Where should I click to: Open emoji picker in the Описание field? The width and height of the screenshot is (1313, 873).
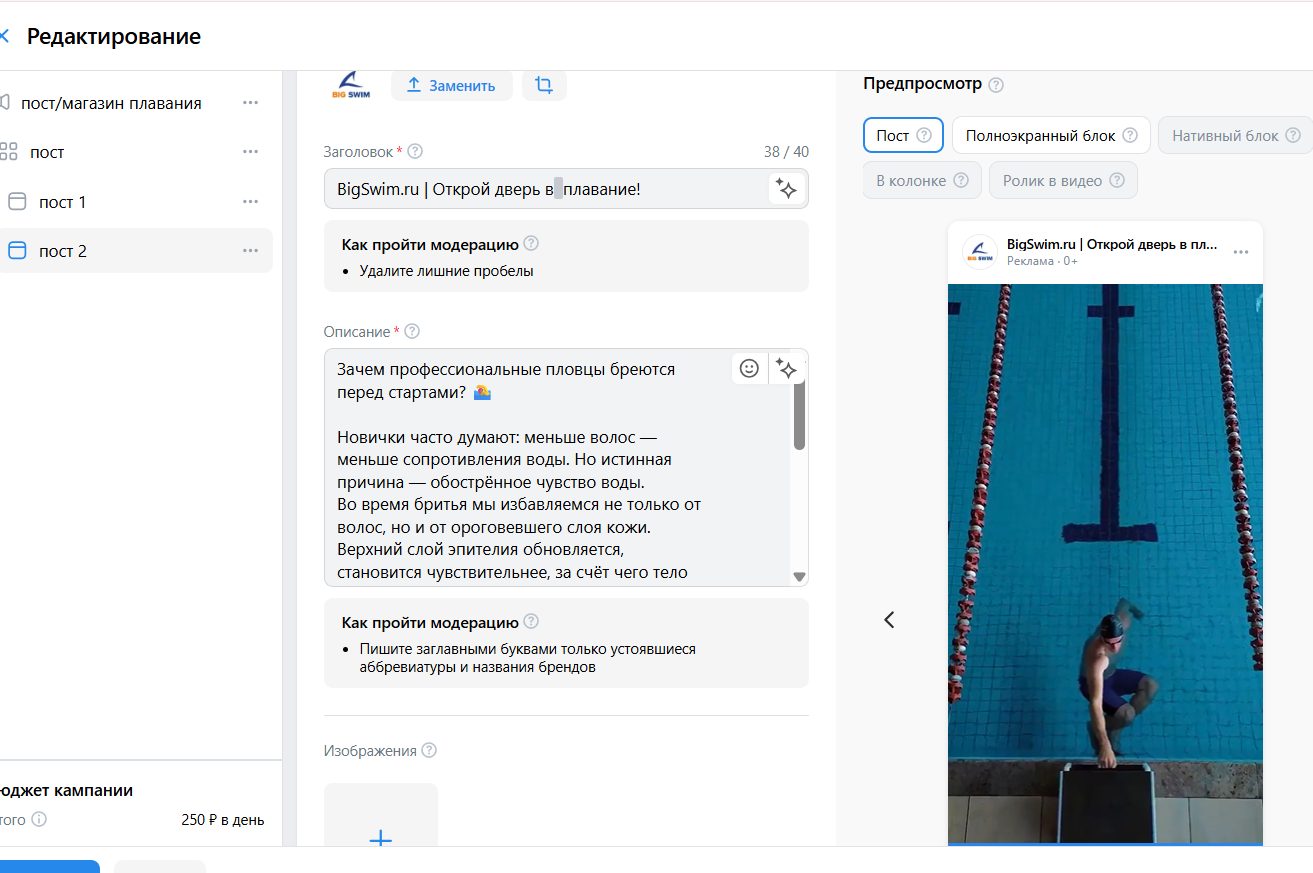(x=749, y=369)
